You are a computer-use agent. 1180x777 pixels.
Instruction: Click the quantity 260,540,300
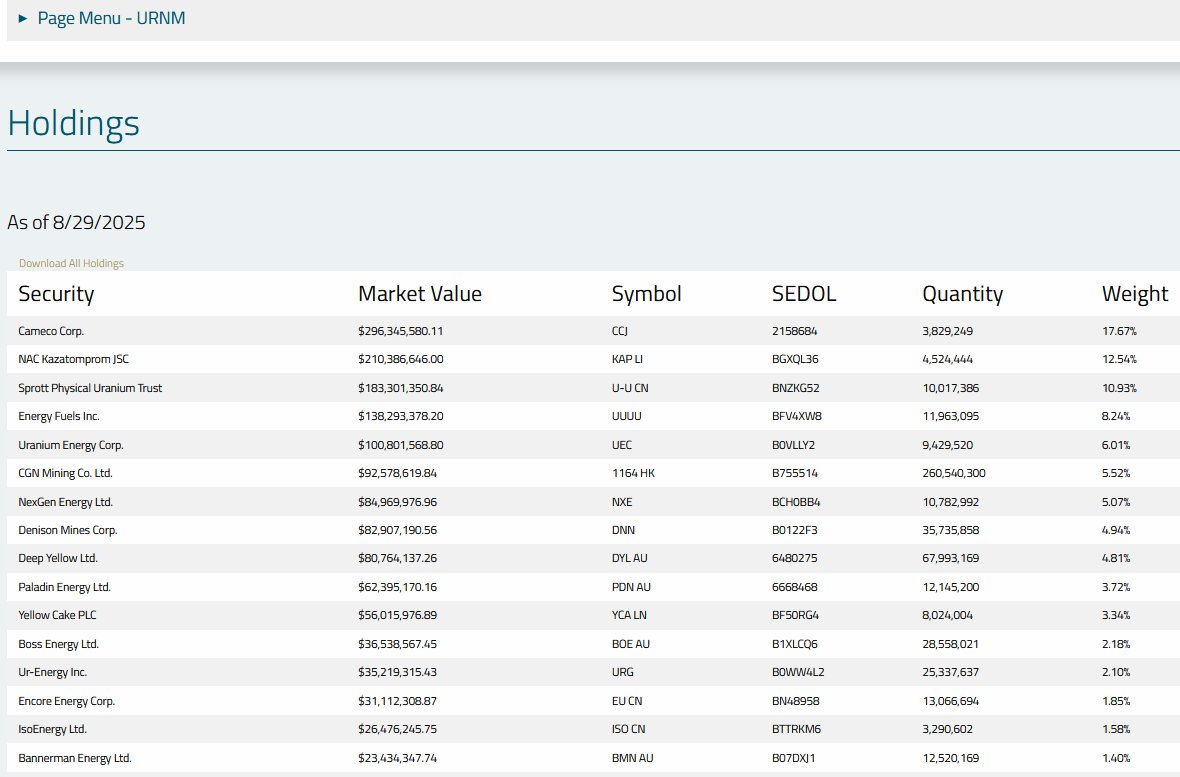(953, 474)
